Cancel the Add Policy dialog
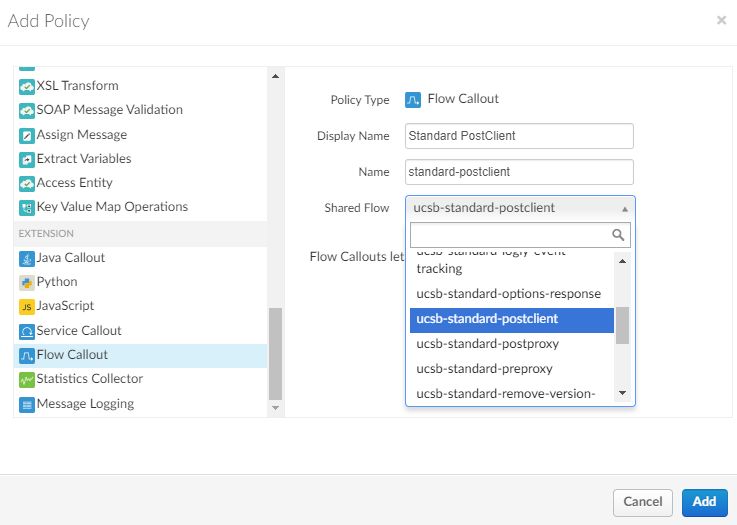Screen dimensions: 737x525 point(642,502)
